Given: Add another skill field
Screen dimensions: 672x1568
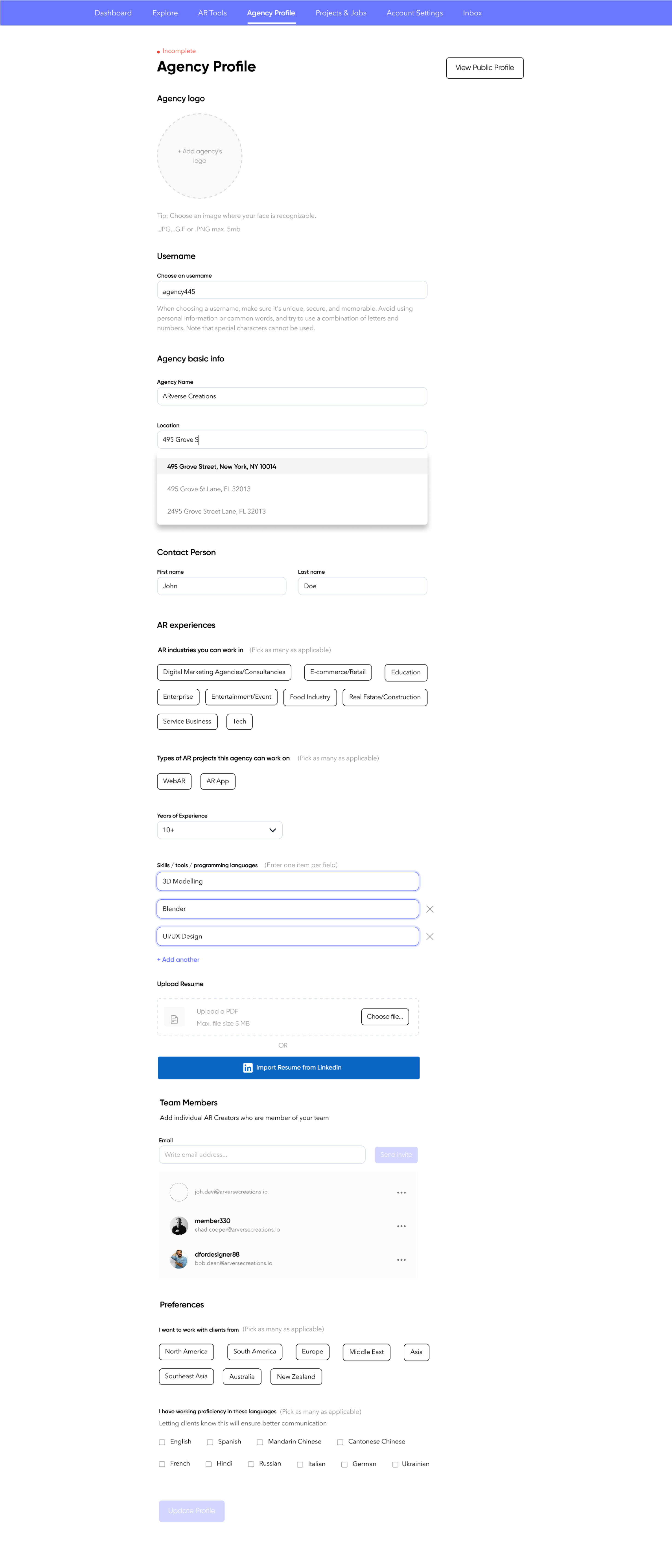Looking at the screenshot, I should pos(178,960).
